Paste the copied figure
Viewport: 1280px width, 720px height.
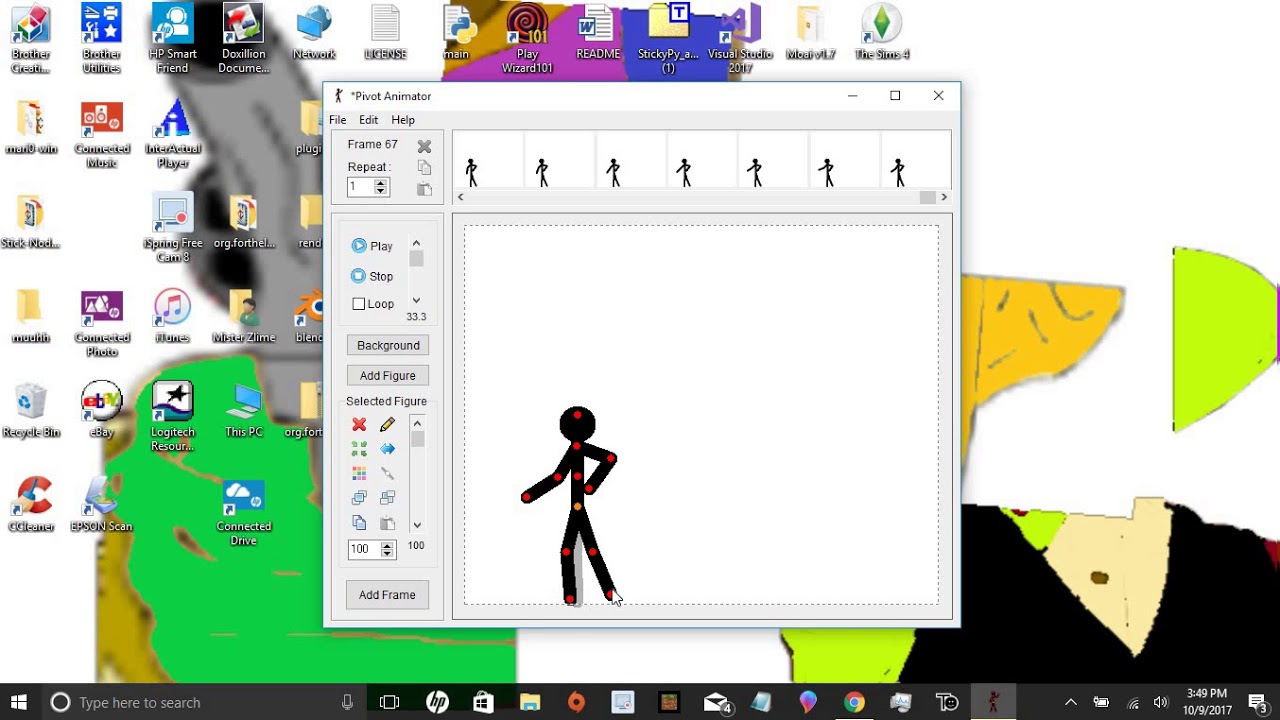pos(387,523)
